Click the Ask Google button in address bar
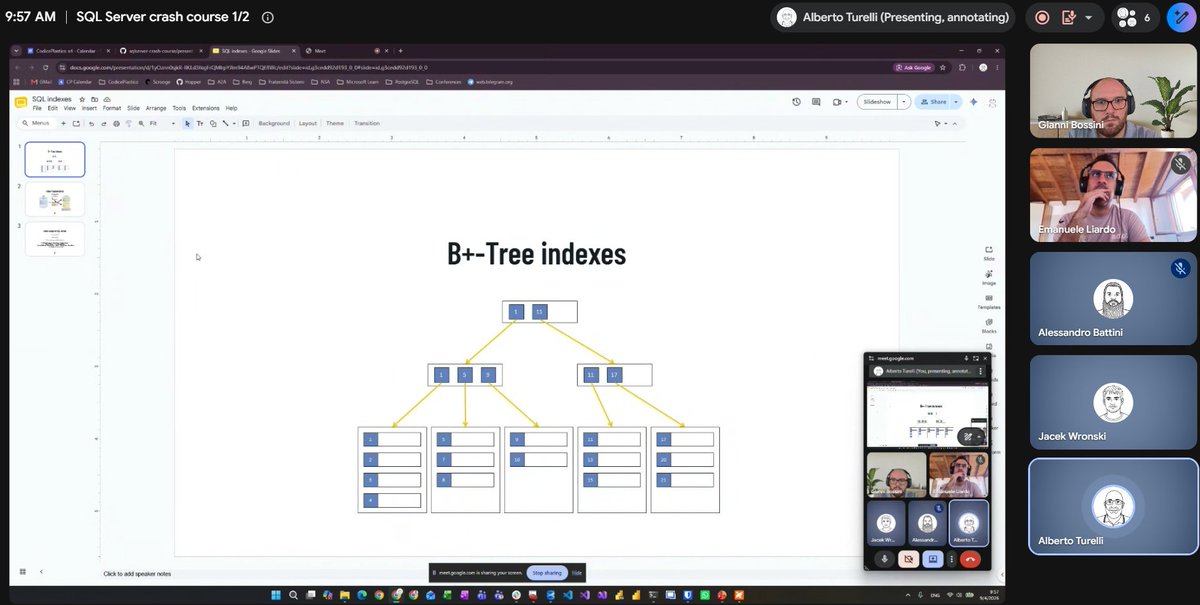1200x605 pixels. [x=914, y=67]
